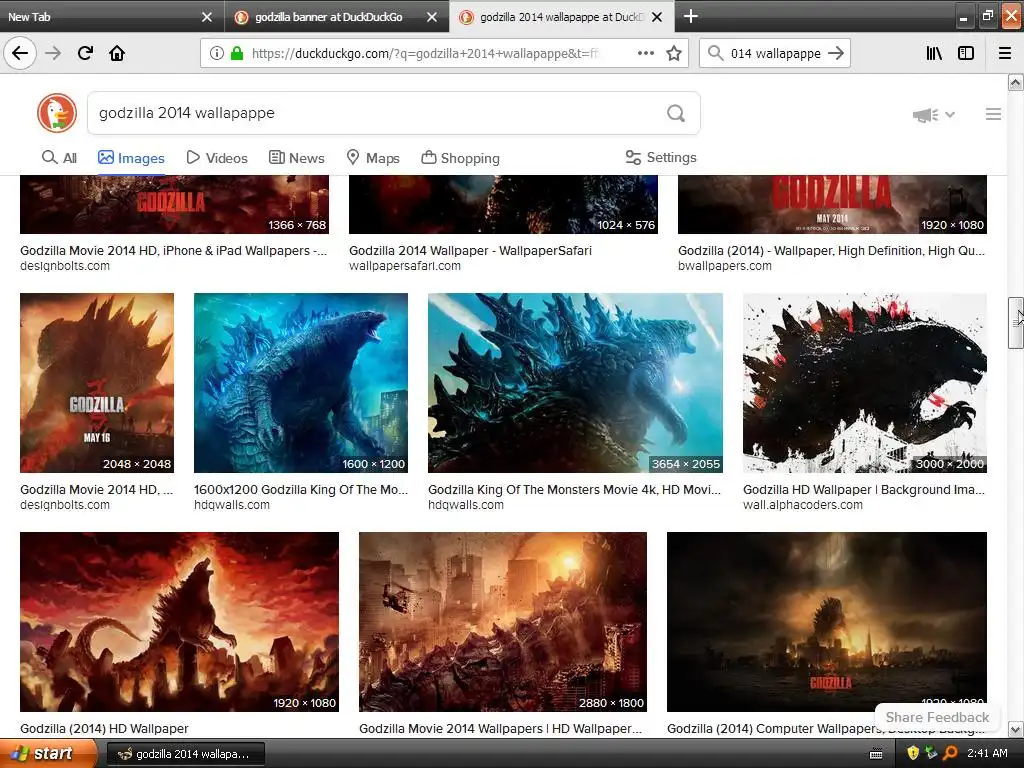Click the DuckDuckGo duck logo
This screenshot has width=1024, height=768.
[57, 113]
